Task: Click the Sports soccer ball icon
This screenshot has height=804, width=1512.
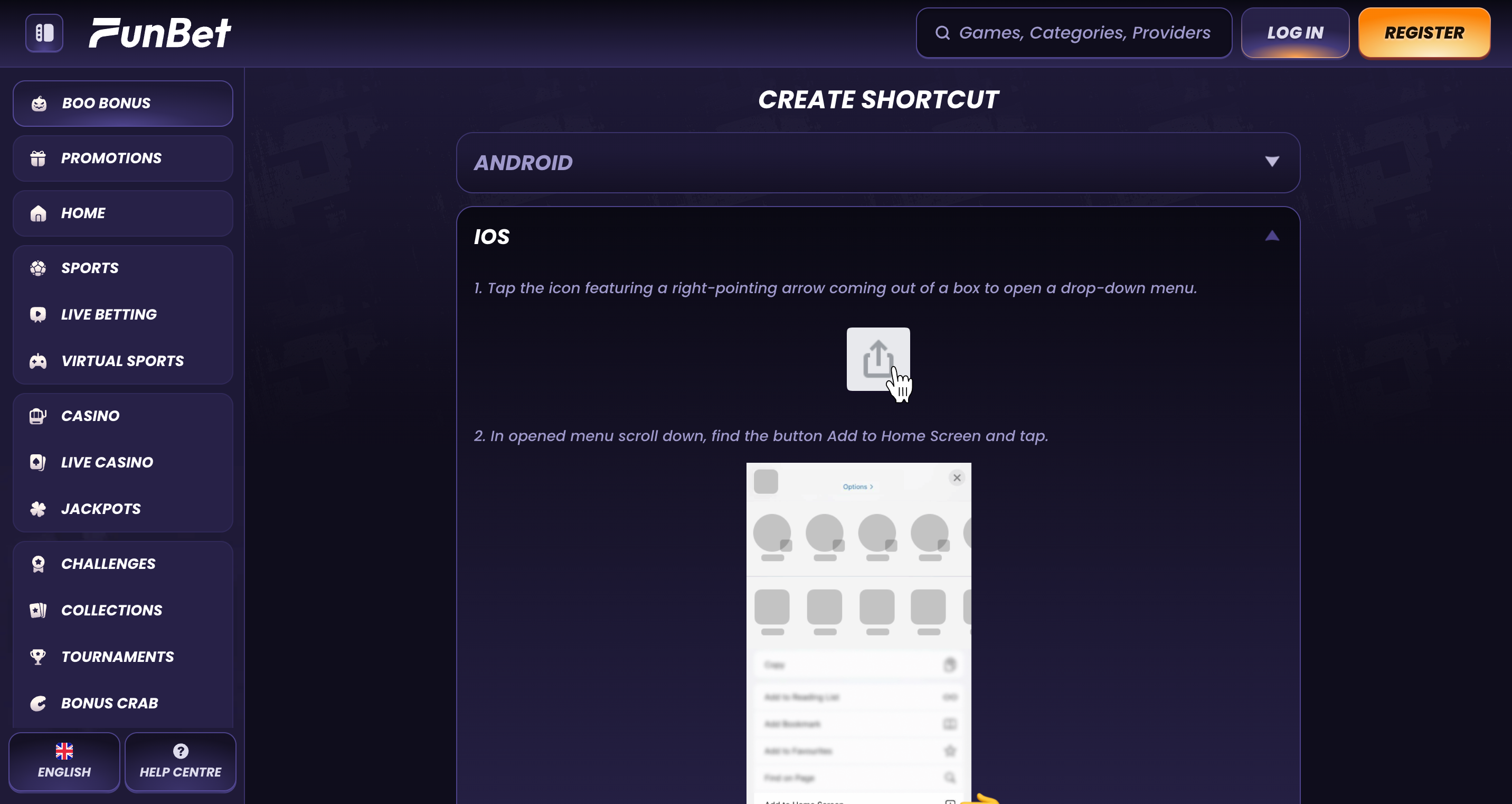Action: [38, 268]
